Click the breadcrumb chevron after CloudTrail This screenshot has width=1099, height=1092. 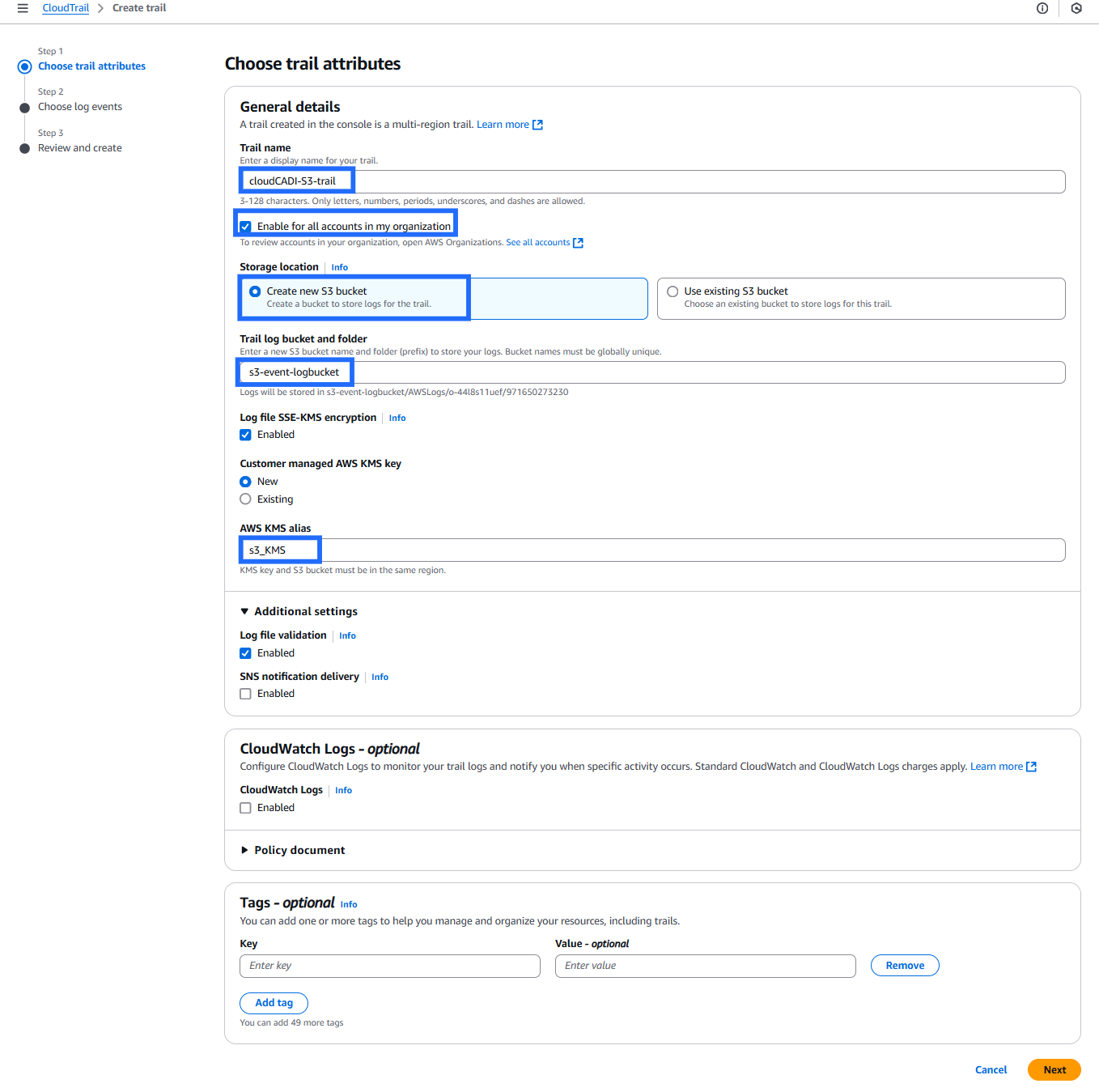100,8
